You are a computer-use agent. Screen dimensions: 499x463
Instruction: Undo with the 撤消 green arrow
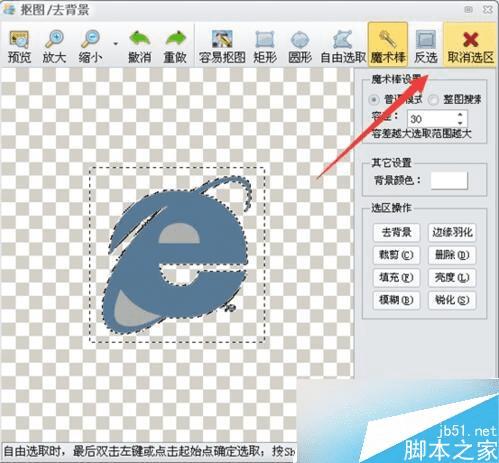pos(140,46)
